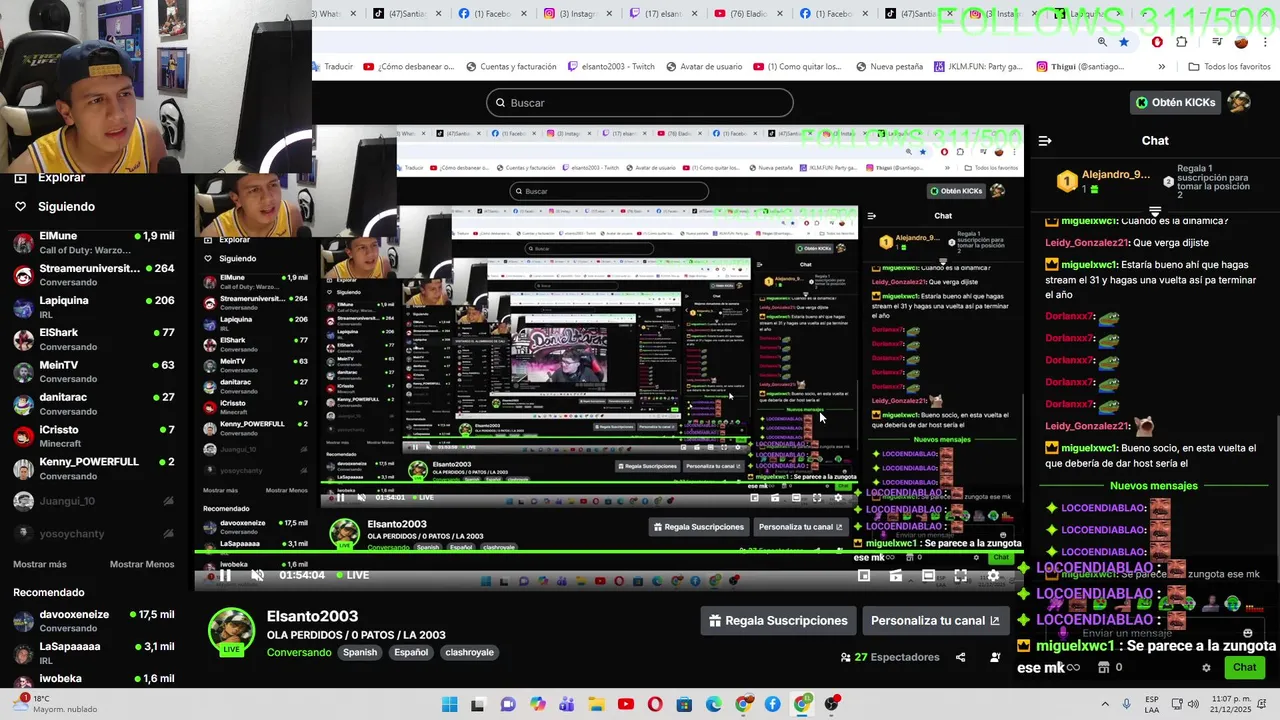Screen dimensions: 1280x720
Task: Click Elsanto2003 channel avatar
Action: pyautogui.click(x=231, y=631)
